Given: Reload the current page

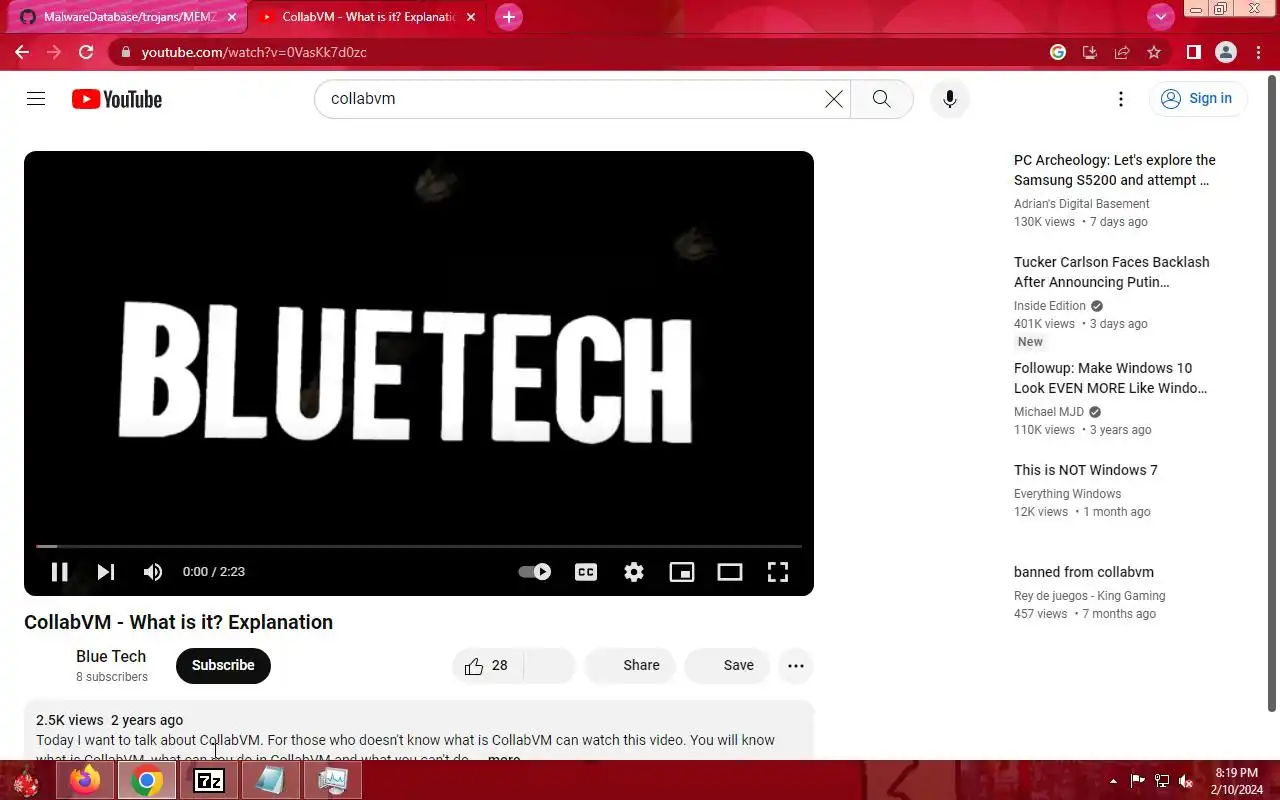Looking at the screenshot, I should 86,52.
